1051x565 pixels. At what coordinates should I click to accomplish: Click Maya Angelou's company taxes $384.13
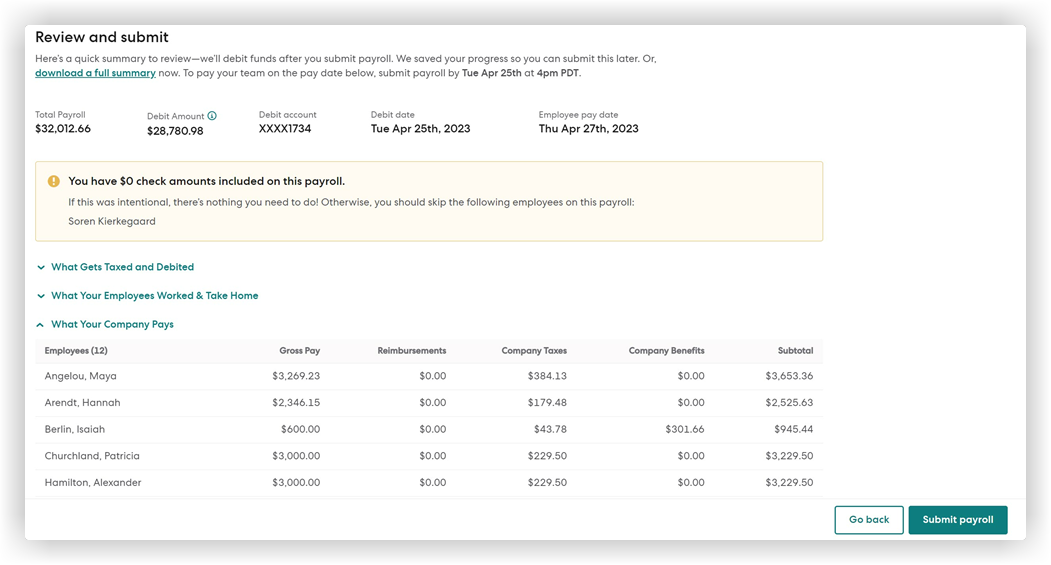(547, 376)
